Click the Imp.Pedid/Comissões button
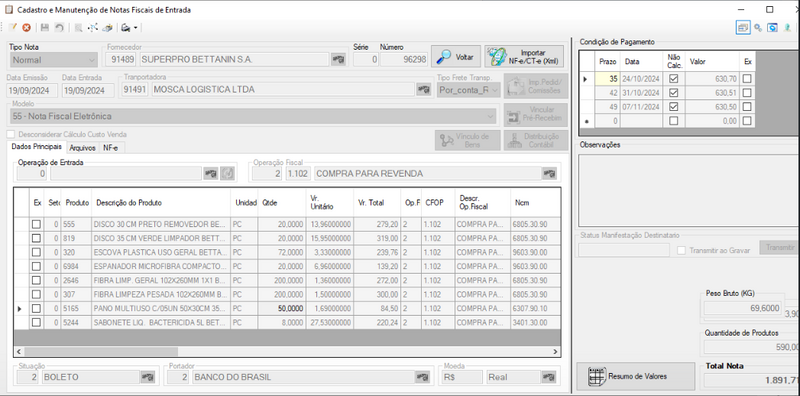800x396 pixels. tap(536, 86)
